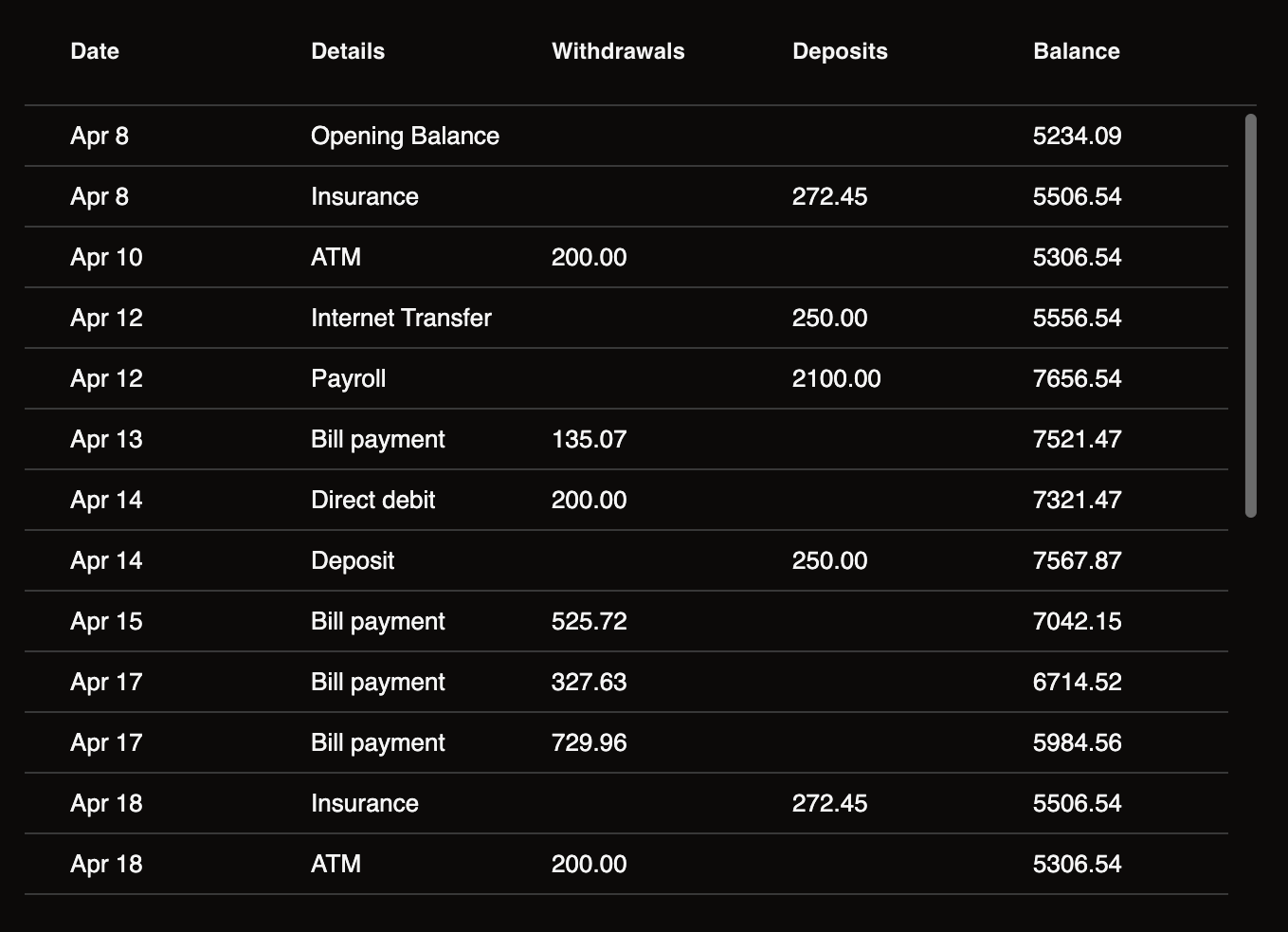Image resolution: width=1288 pixels, height=932 pixels.
Task: Click the Details column header
Action: click(348, 51)
